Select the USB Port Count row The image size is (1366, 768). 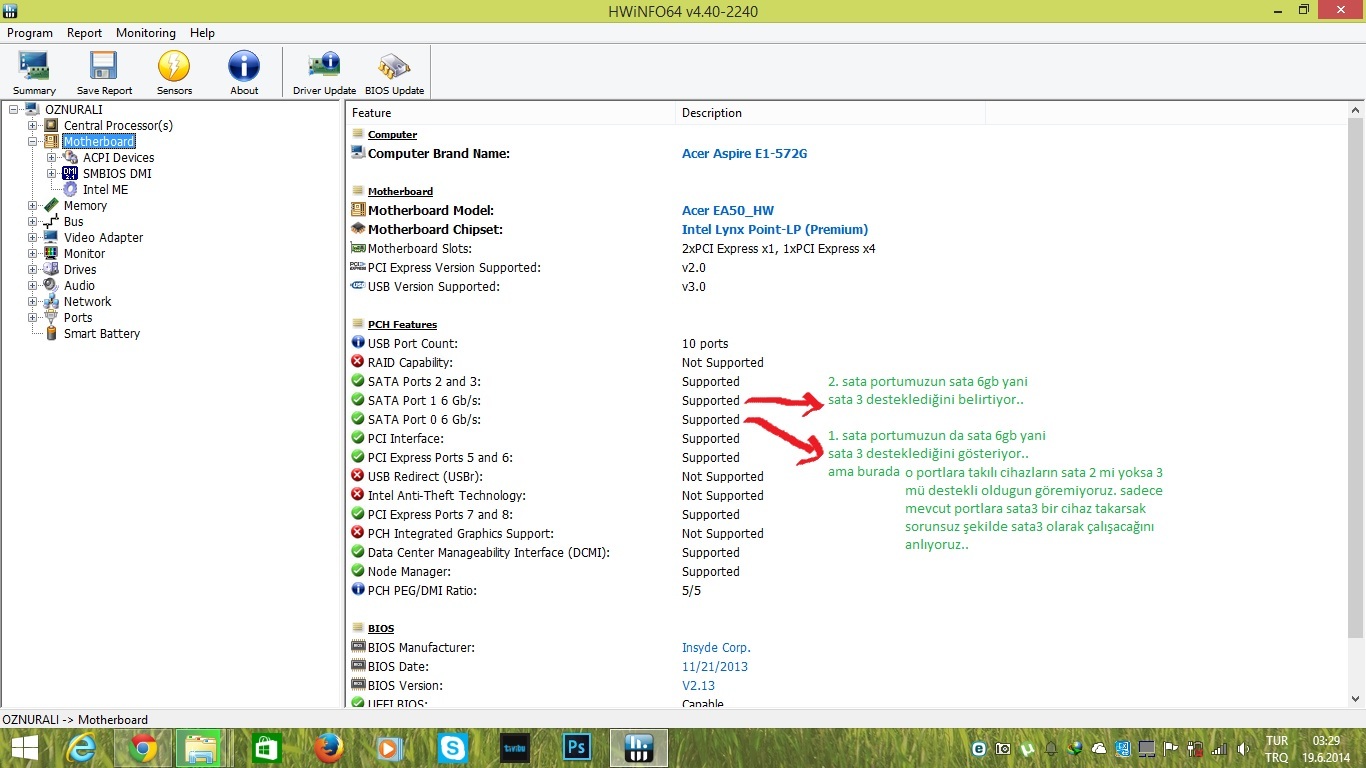(x=847, y=343)
